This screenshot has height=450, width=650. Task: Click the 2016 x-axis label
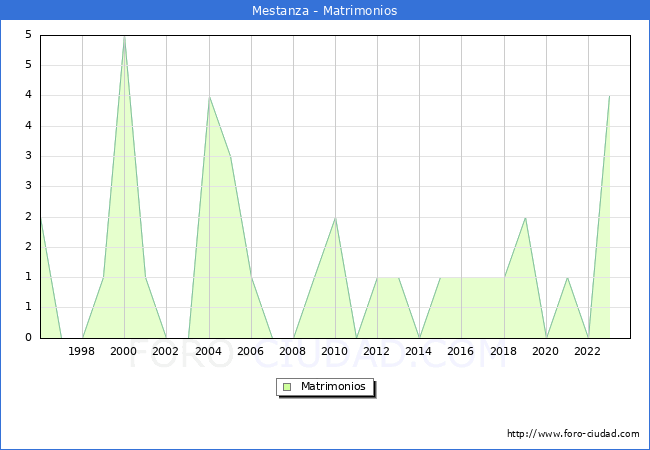point(461,351)
